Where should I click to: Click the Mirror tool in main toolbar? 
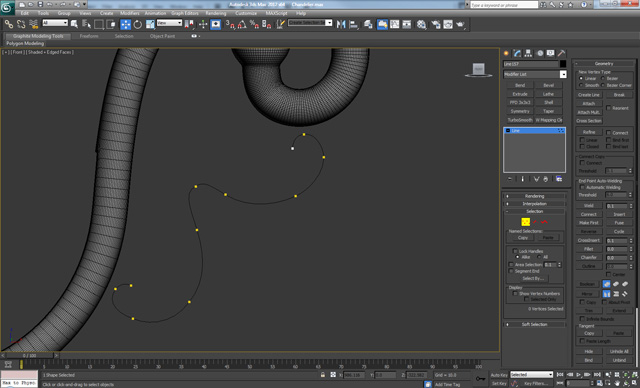pyautogui.click(x=341, y=24)
